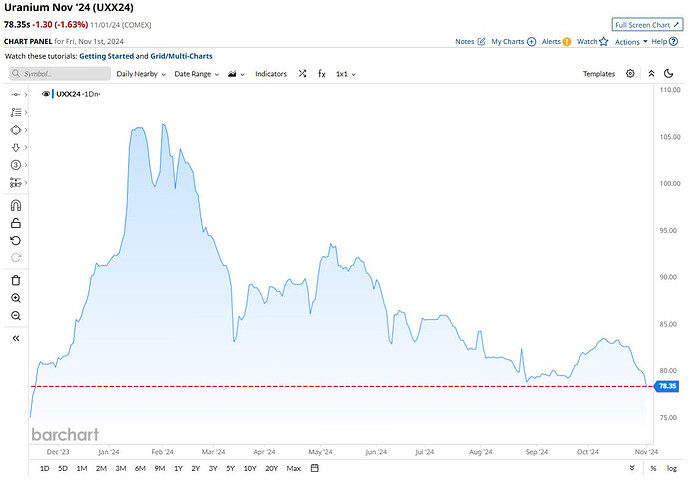The height and width of the screenshot is (482, 690).
Task: Select the 6M time range
Action: point(140,468)
